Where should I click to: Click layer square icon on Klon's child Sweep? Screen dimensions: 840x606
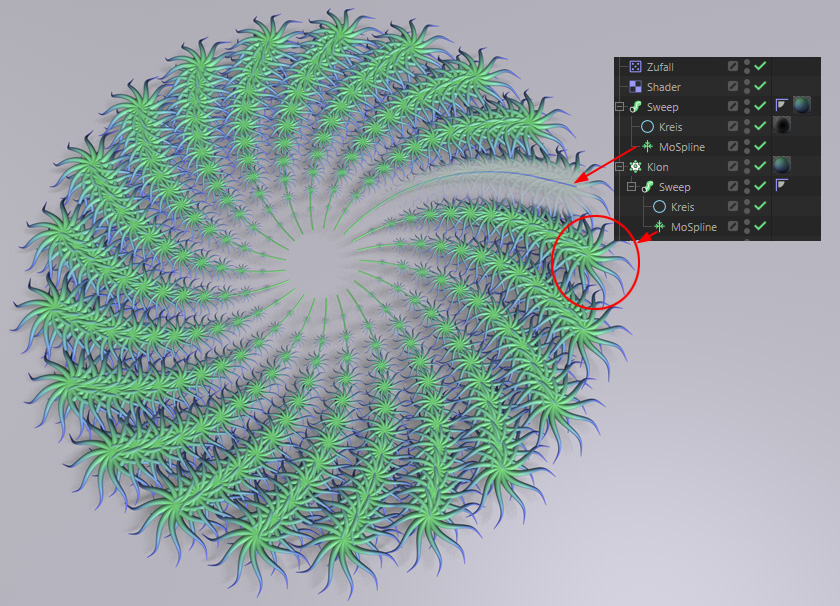732,186
